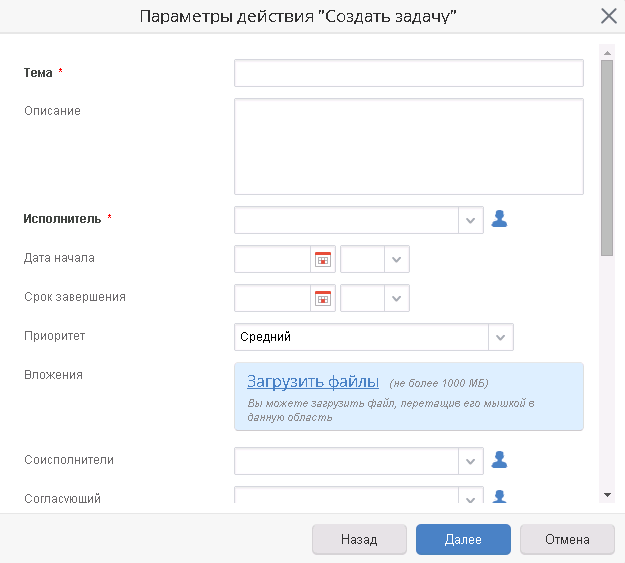The height and width of the screenshot is (563, 625).
Task: Expand the Срок завершения time dropdown
Action: [x=397, y=298]
